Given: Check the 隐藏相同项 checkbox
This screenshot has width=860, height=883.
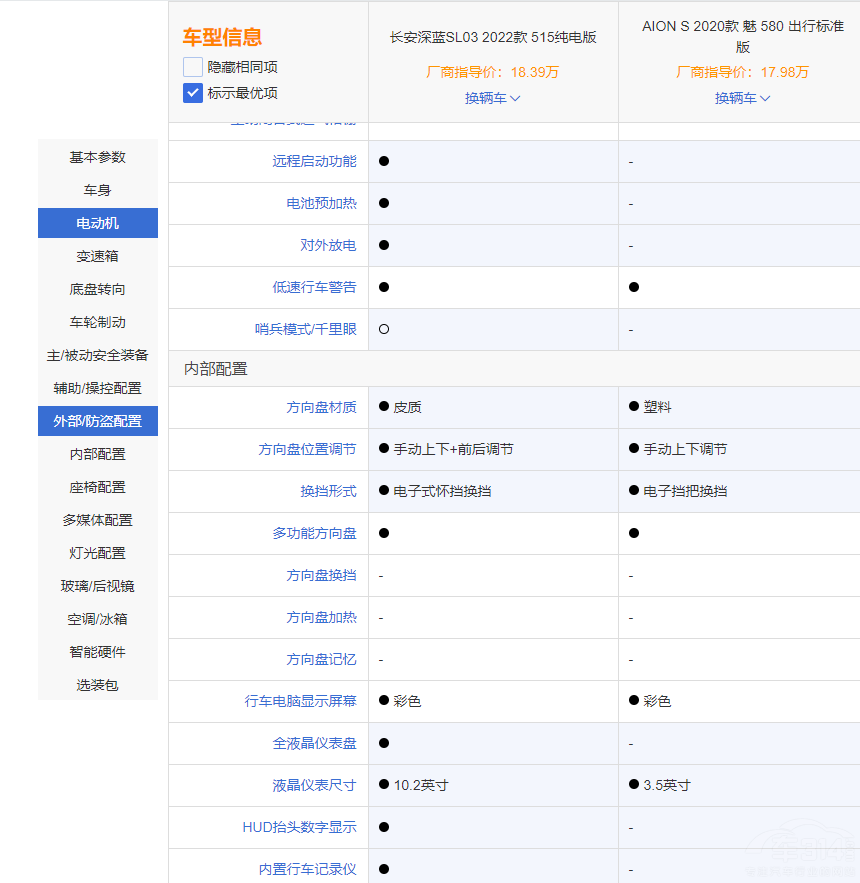Looking at the screenshot, I should pos(193,67).
